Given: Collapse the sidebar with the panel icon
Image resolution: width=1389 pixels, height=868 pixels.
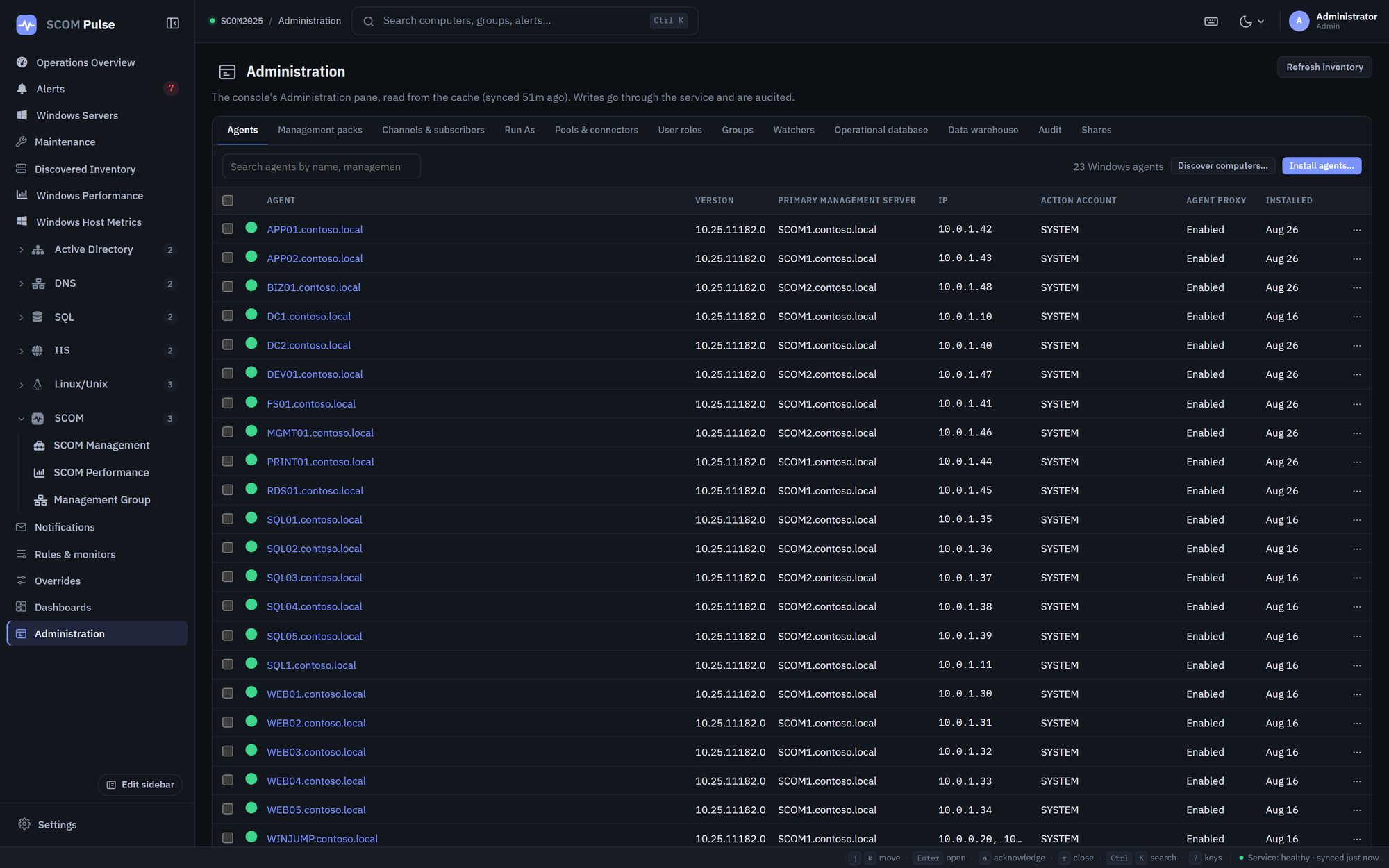Looking at the screenshot, I should tap(173, 24).
